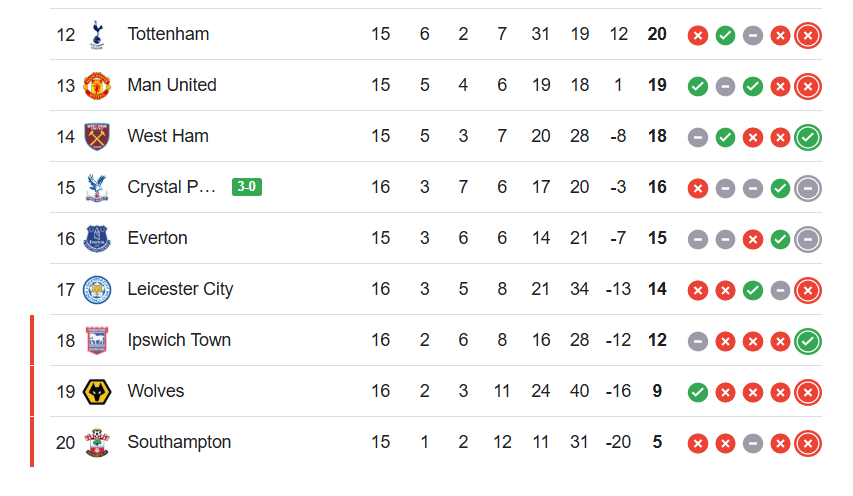Click Crystal Palace's 3-0 live score badge

247,187
